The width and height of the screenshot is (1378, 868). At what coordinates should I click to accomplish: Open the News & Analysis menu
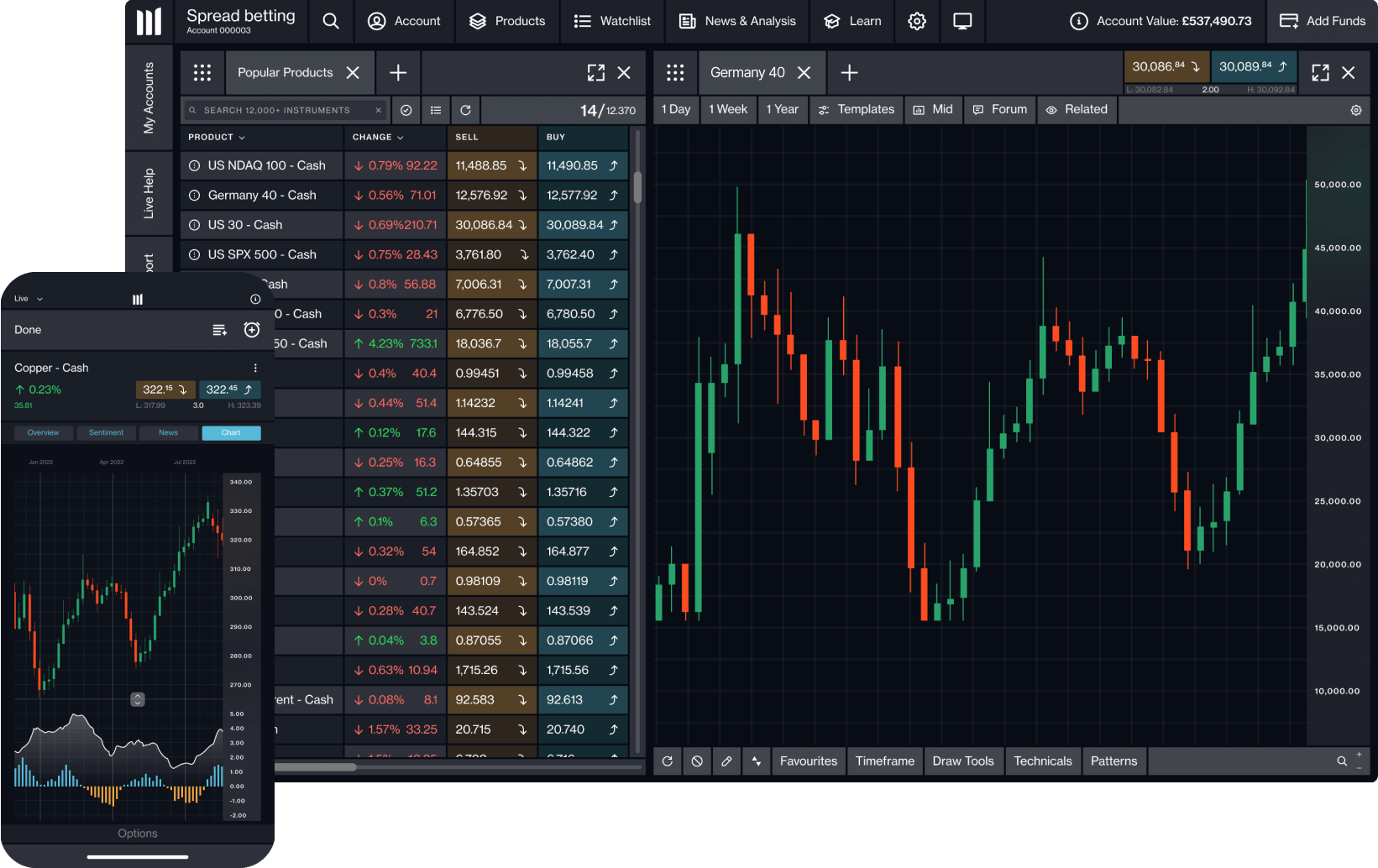(736, 21)
